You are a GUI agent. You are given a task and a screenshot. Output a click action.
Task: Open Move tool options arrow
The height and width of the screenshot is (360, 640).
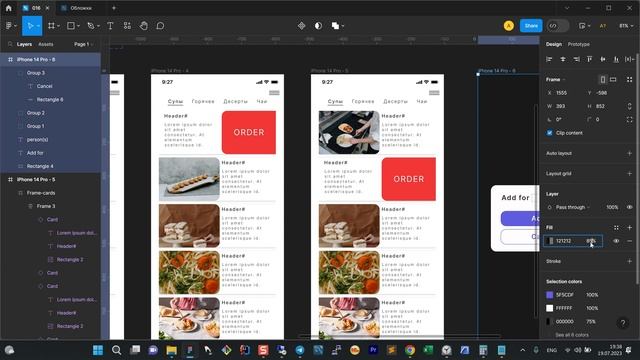pos(38,26)
